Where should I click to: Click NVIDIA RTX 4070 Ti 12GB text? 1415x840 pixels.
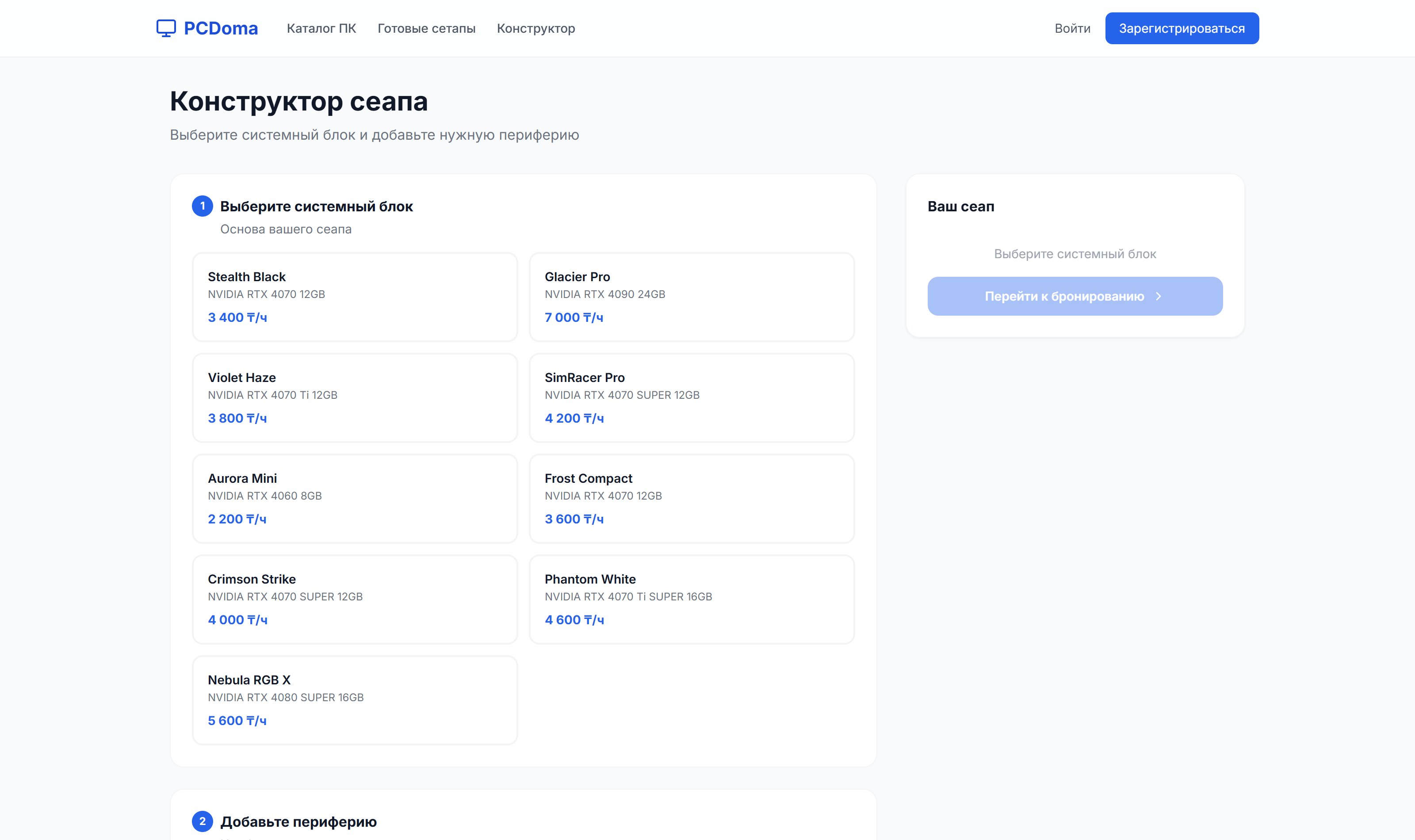point(272,395)
